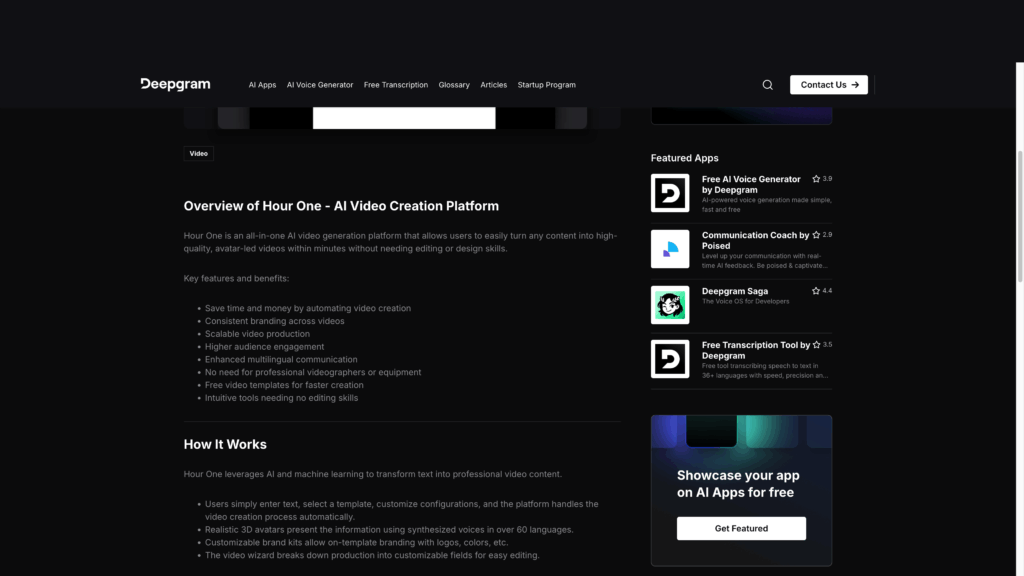Click the Articles navigation link
The width and height of the screenshot is (1024, 576).
tap(493, 85)
